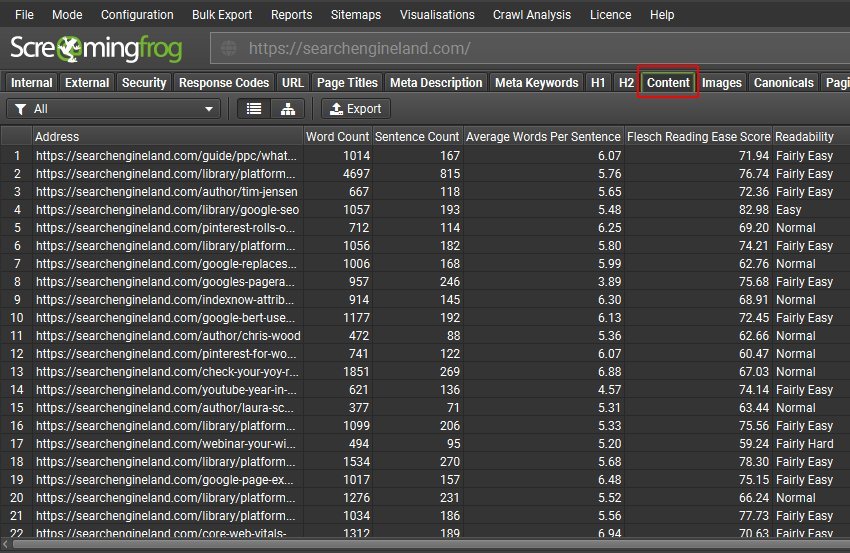Open the All filter dropdown

click(x=113, y=109)
